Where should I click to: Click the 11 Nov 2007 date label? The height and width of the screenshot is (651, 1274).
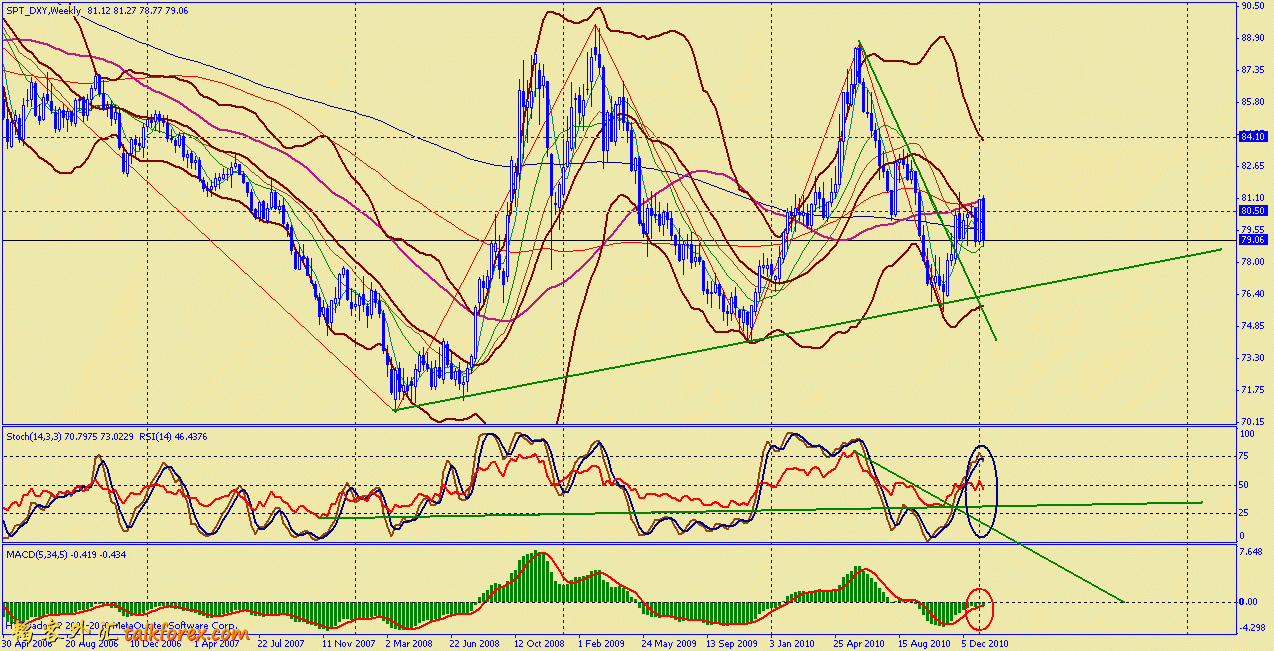point(348,645)
